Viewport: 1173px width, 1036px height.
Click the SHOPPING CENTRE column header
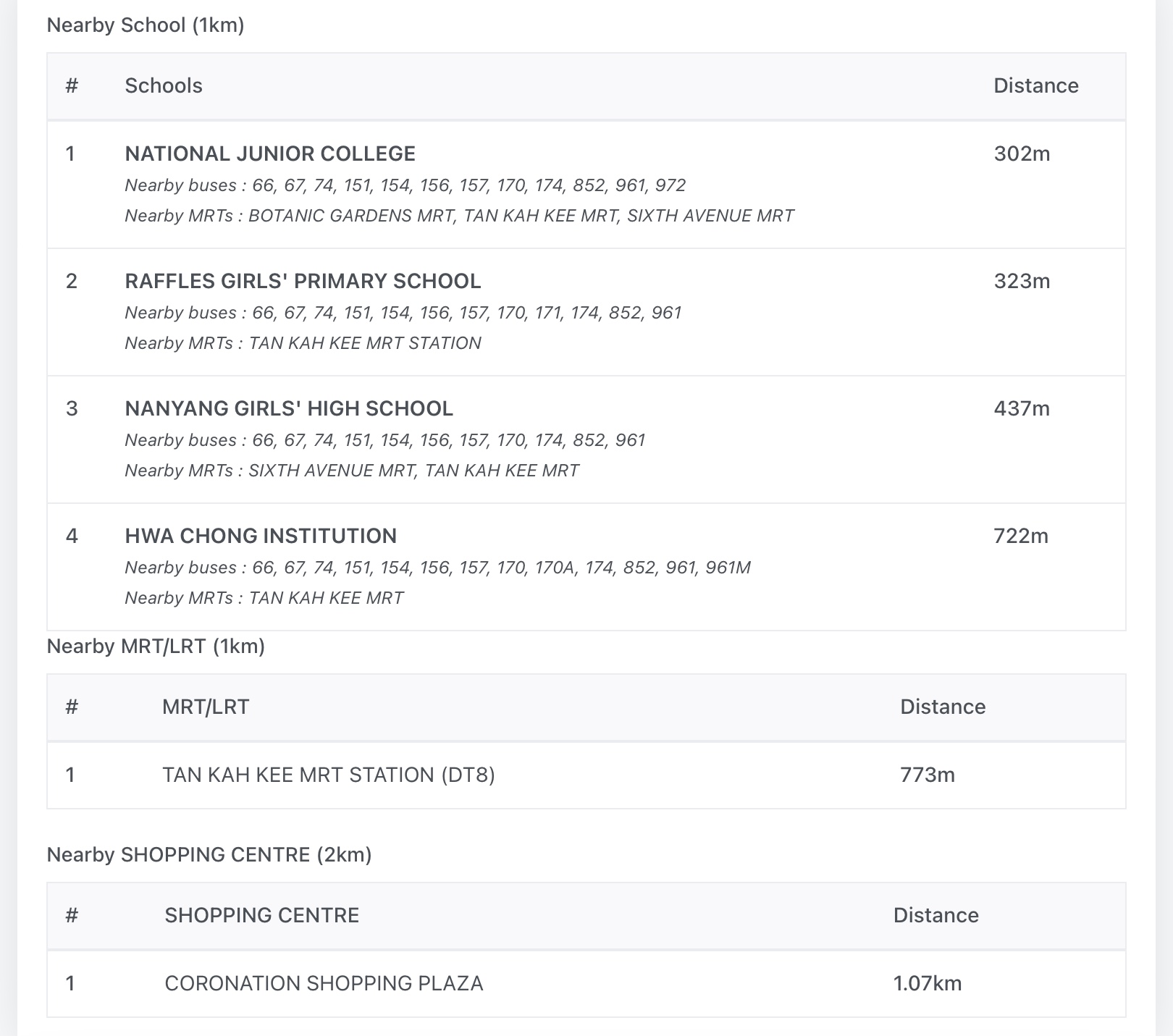(x=261, y=915)
